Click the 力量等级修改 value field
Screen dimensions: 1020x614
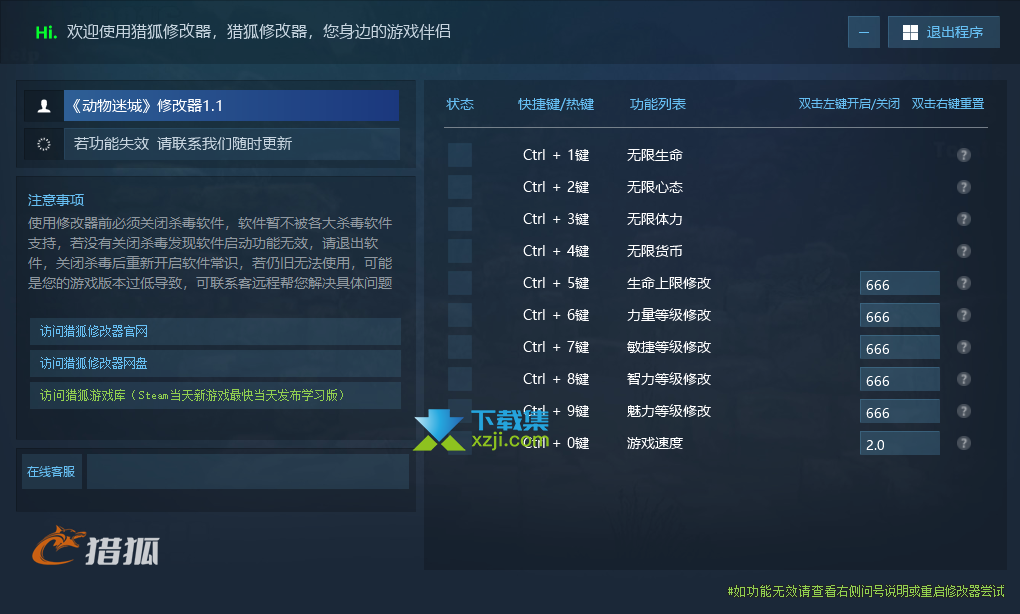pyautogui.click(x=900, y=315)
